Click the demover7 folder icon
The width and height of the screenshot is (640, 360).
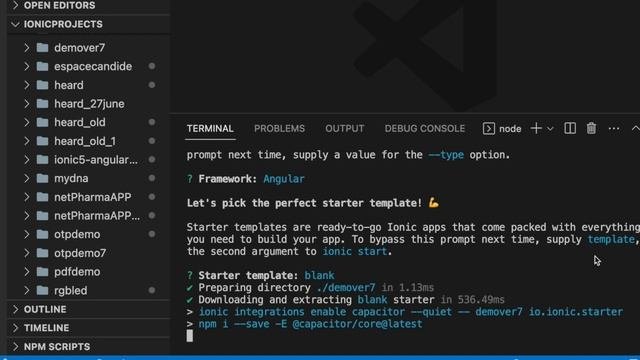tap(42, 48)
